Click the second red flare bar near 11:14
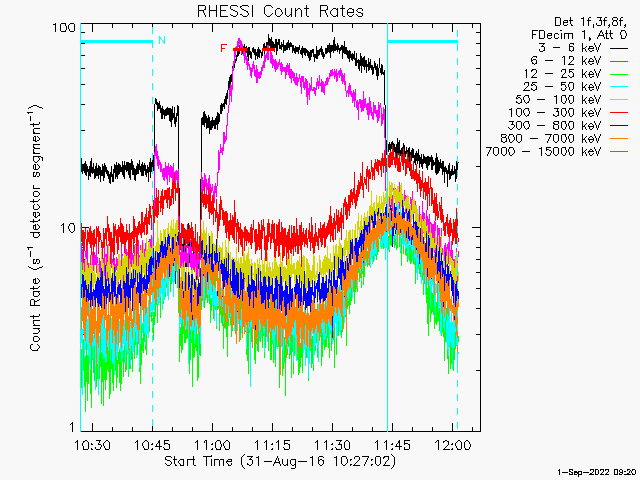Screen dimensions: 640x480 269,49
